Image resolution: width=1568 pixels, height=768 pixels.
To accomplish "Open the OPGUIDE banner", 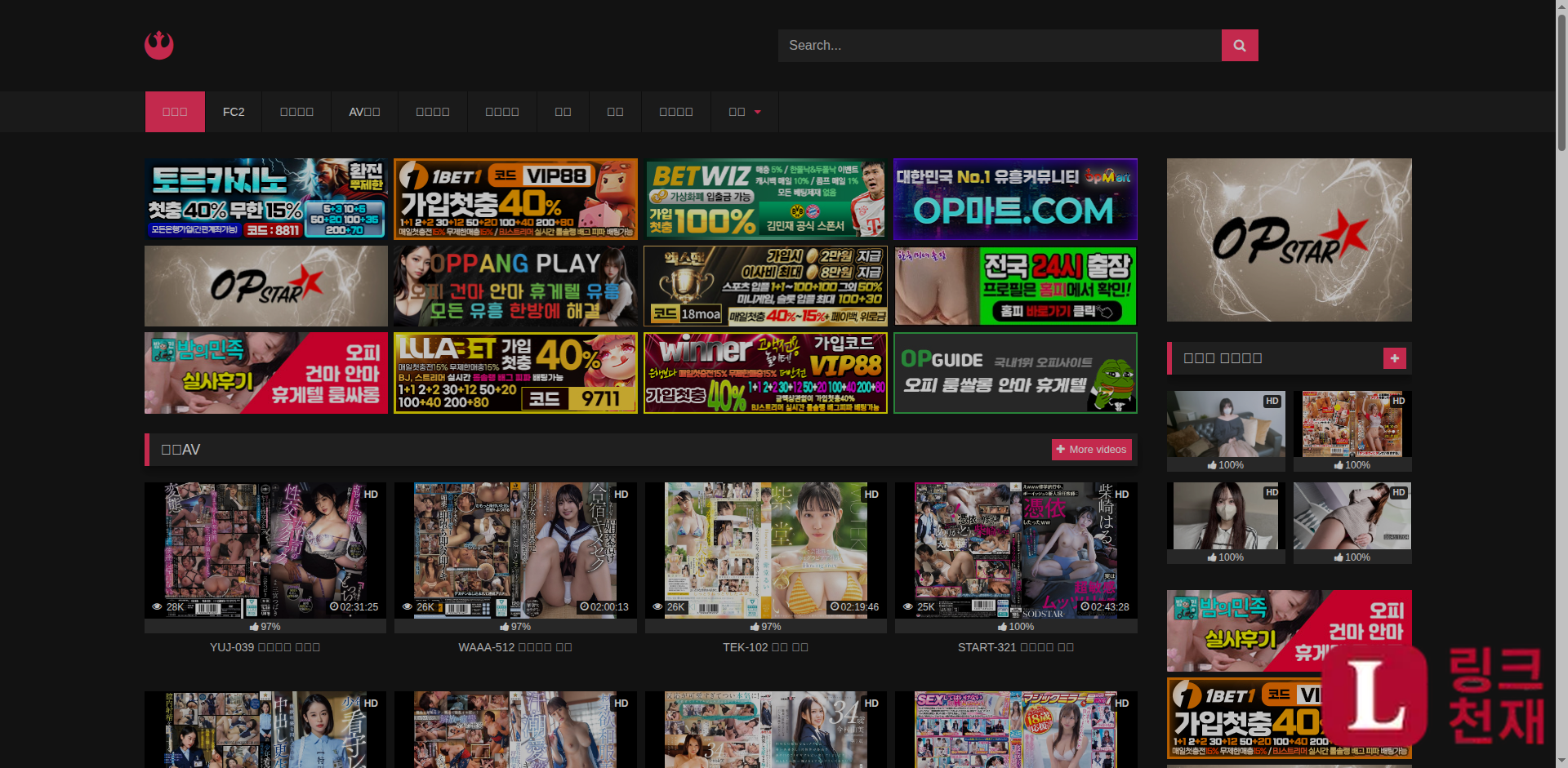I will 1015,373.
